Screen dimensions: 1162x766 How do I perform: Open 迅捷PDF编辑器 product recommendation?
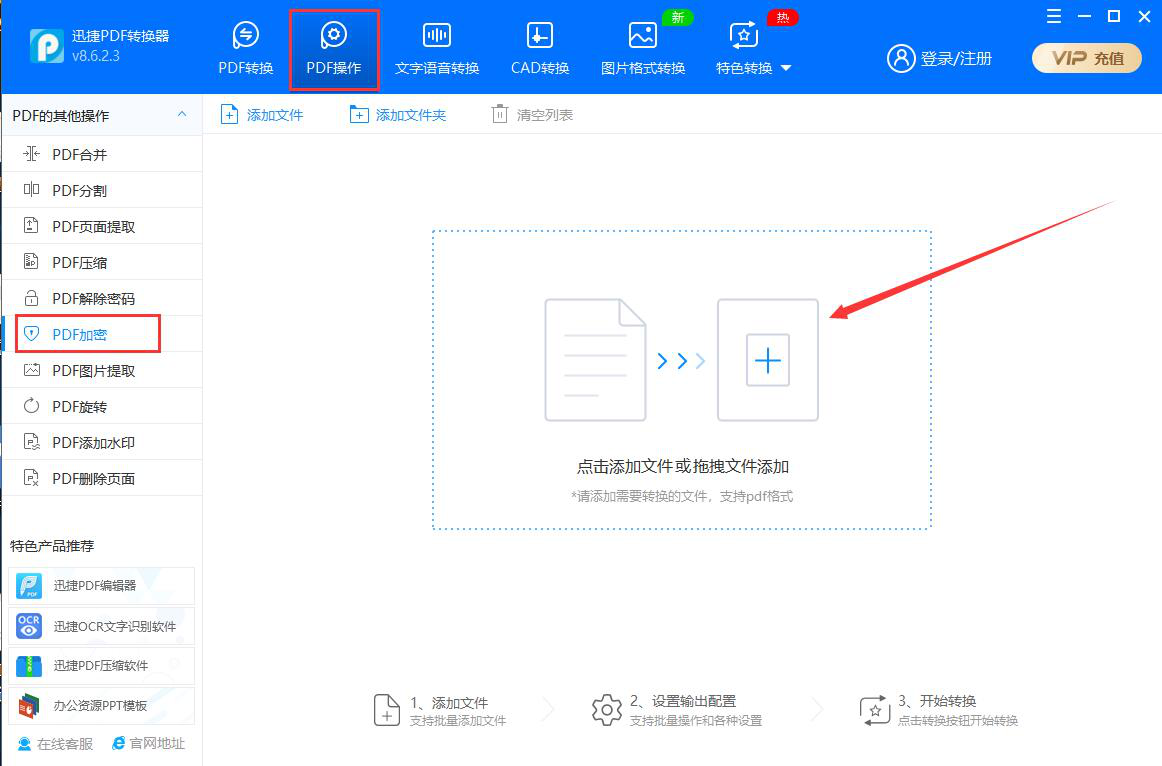pyautogui.click(x=102, y=586)
